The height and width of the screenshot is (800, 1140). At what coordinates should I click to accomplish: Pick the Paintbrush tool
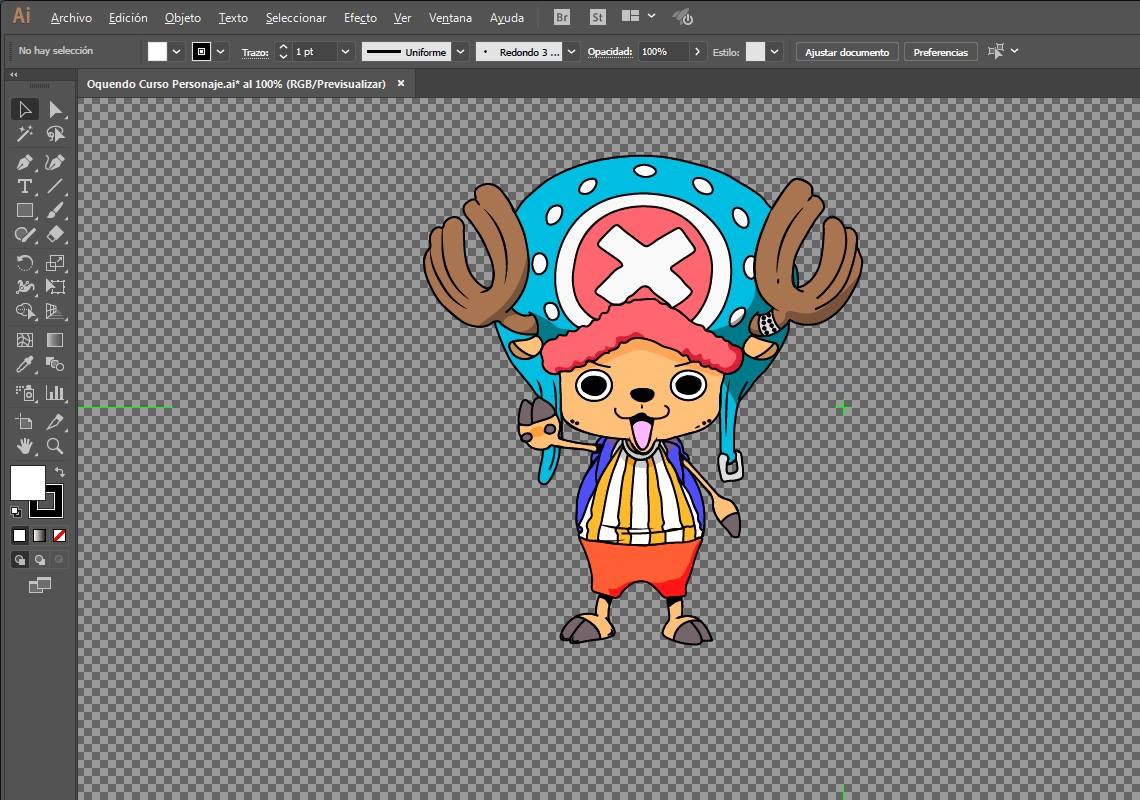(x=55, y=210)
